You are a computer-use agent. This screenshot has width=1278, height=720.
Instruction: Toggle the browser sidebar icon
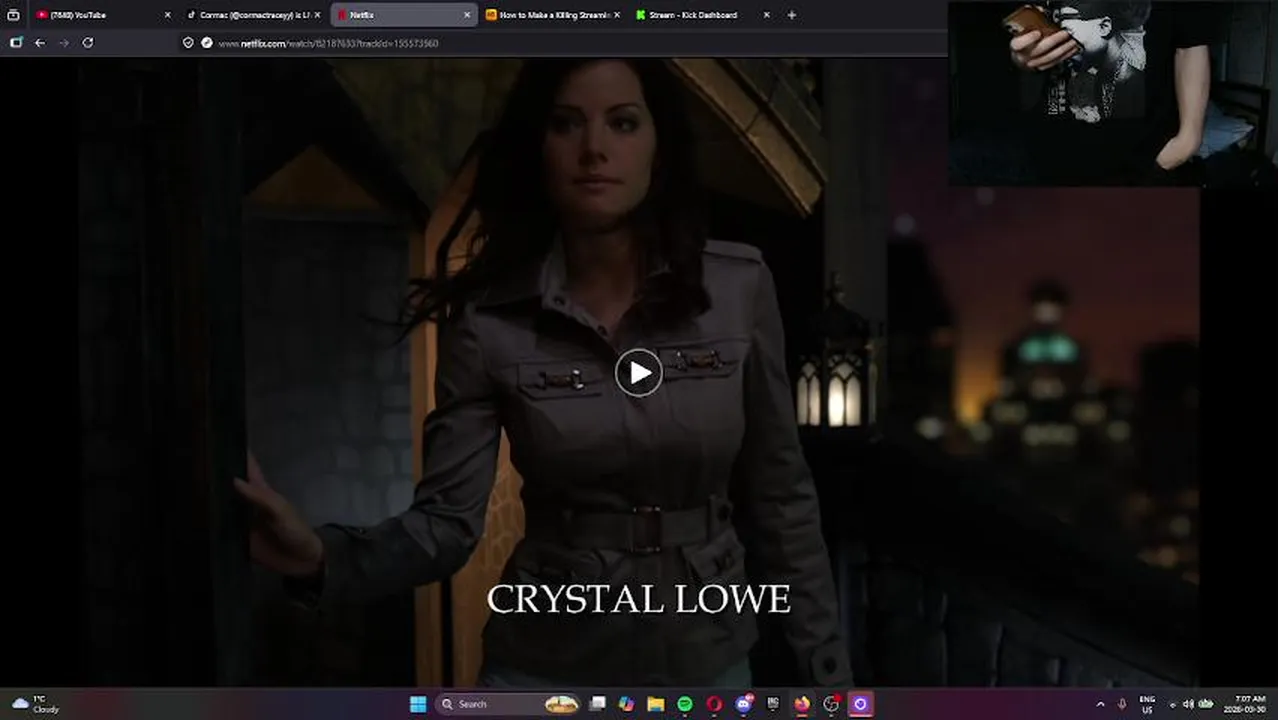(x=16, y=43)
